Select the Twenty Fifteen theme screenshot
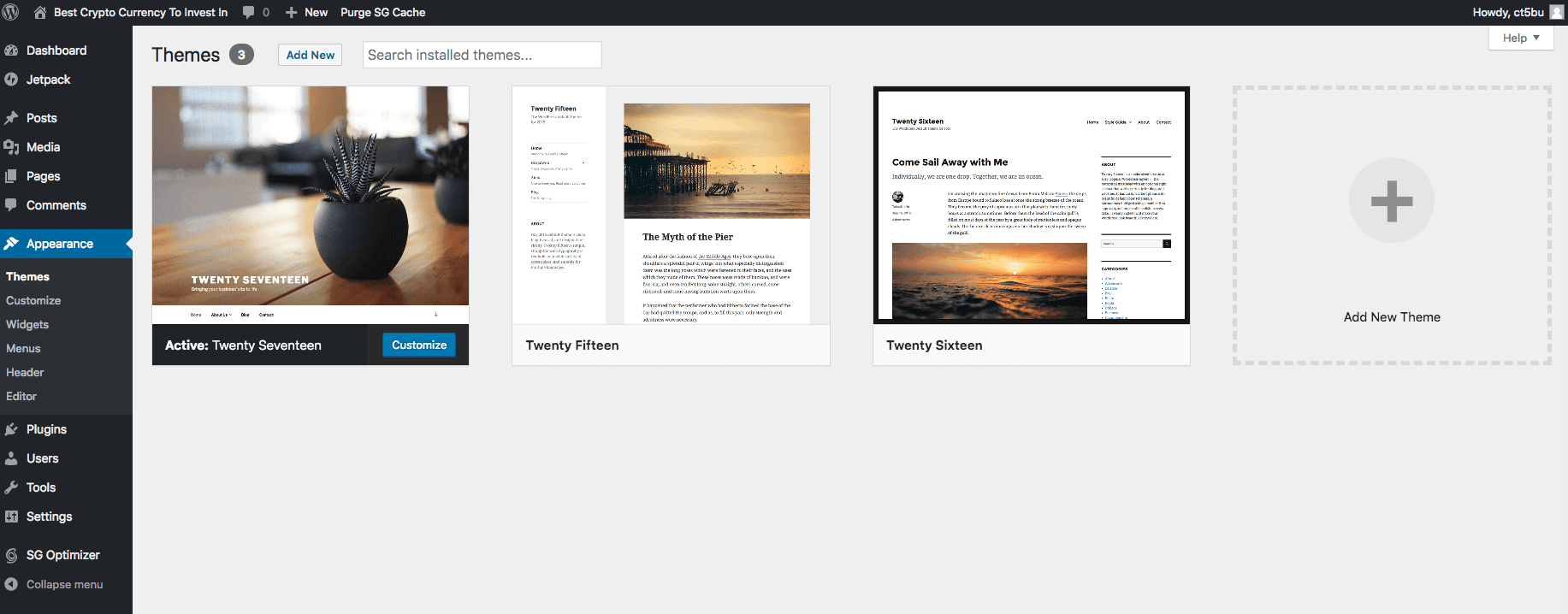Image resolution: width=1568 pixels, height=614 pixels. coord(671,205)
